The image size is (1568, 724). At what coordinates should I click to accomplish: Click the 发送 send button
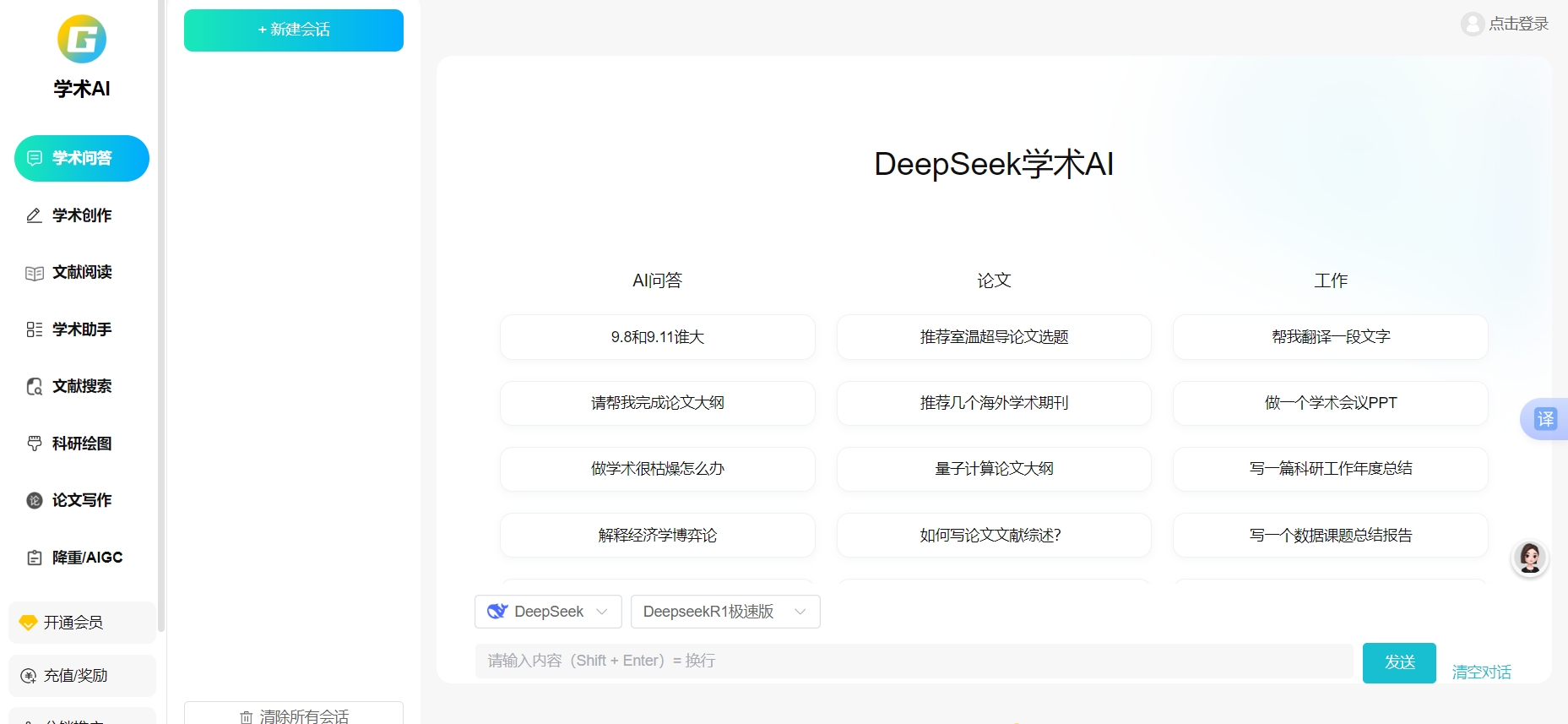pos(1399,662)
